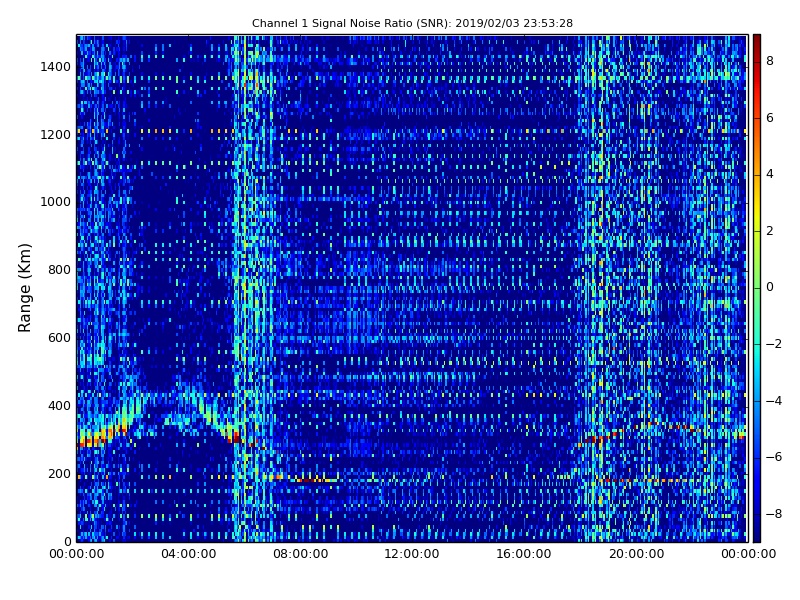Click the dark blue bottom of the colorbar
Image resolution: width=800 pixels, height=600 pixels.
pos(757,533)
